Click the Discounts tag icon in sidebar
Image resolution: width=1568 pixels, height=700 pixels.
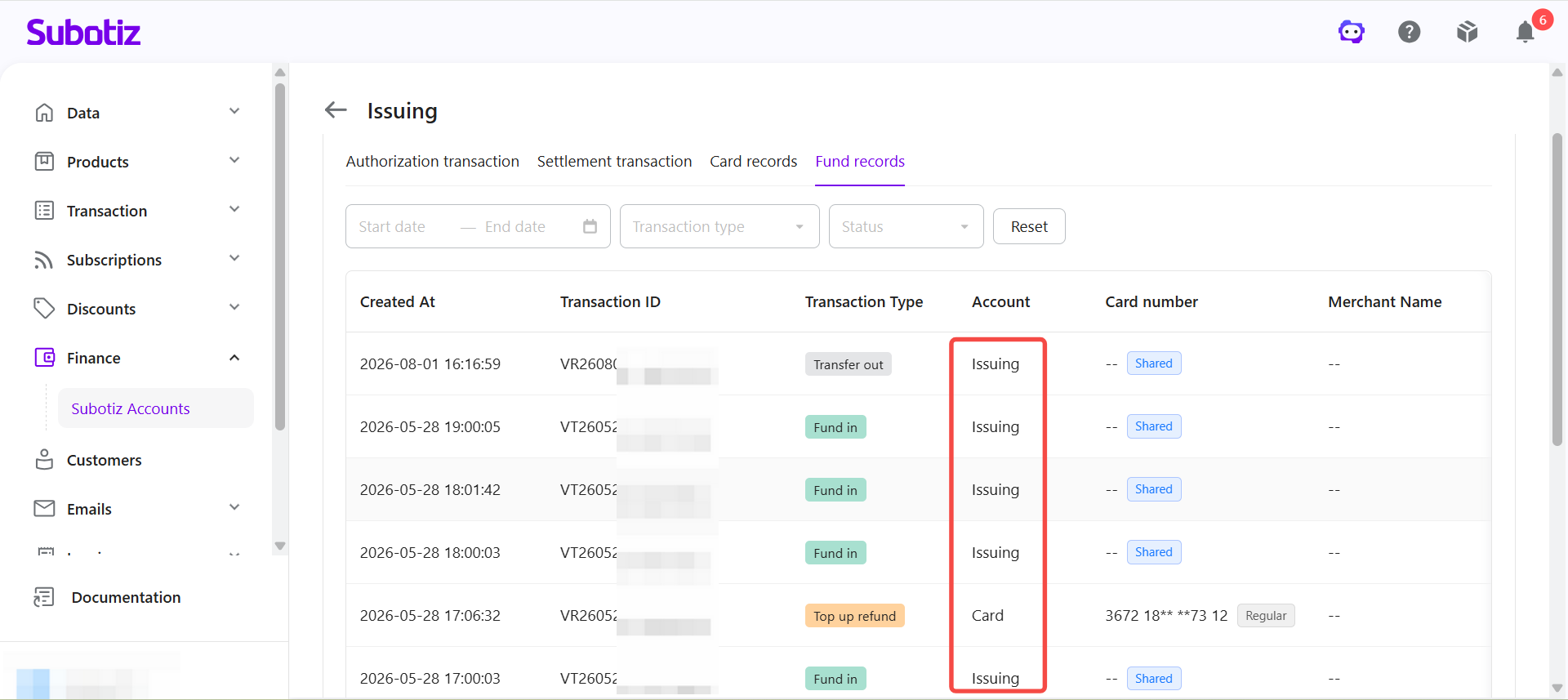(x=44, y=309)
